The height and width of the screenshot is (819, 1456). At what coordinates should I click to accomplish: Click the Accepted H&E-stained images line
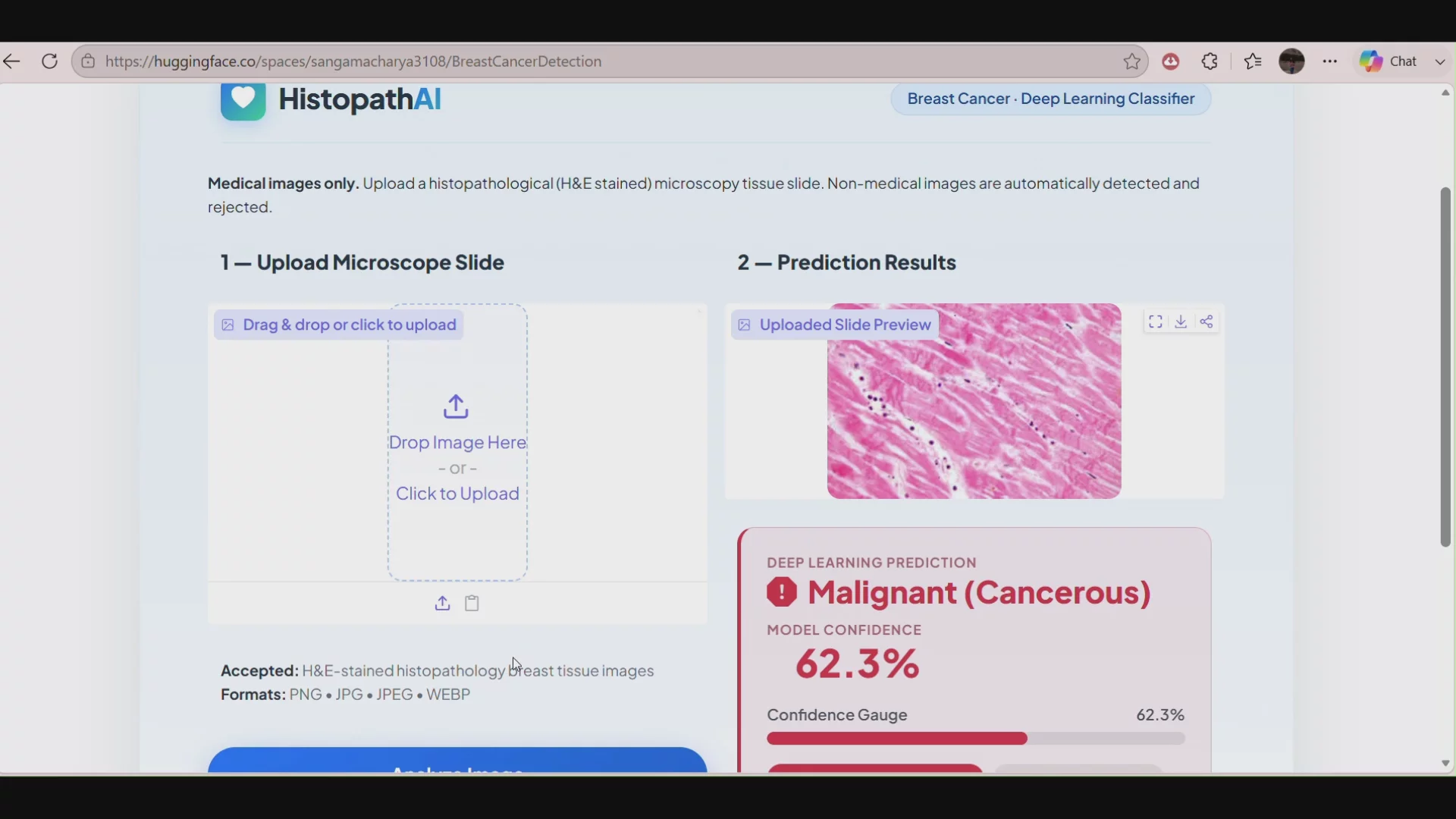click(x=437, y=671)
